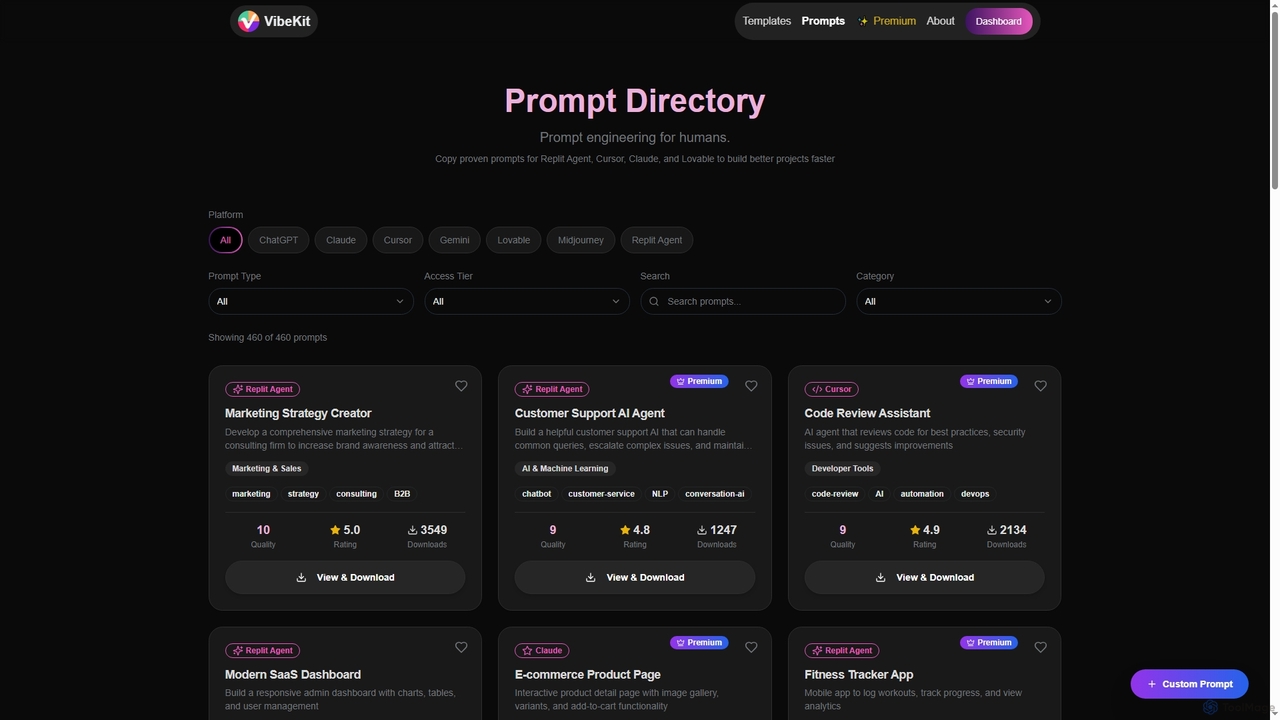Click Replit Agent badge on Fitness Tracker App

click(x=842, y=650)
